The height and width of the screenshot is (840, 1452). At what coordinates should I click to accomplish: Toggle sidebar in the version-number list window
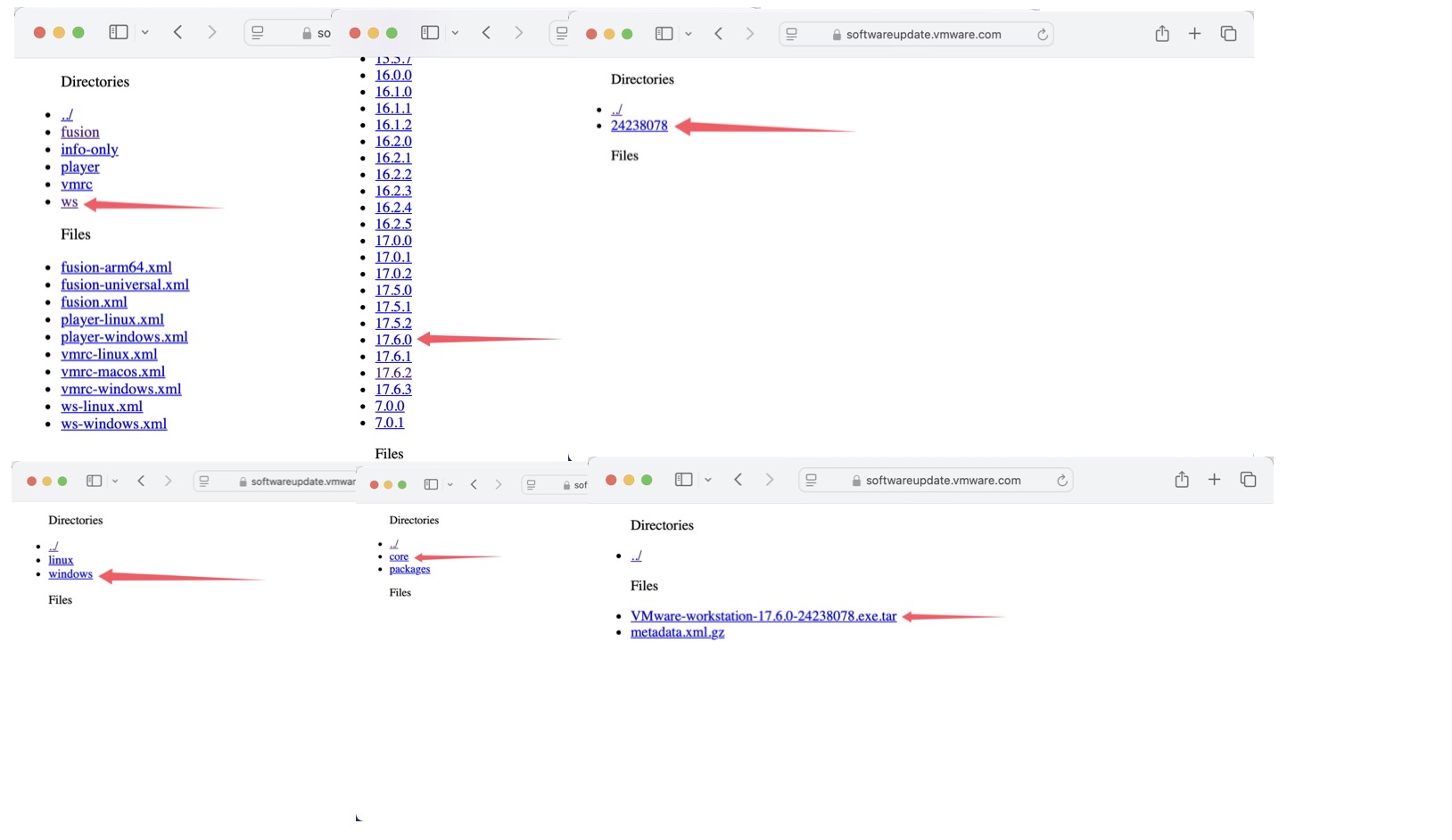tap(430, 33)
